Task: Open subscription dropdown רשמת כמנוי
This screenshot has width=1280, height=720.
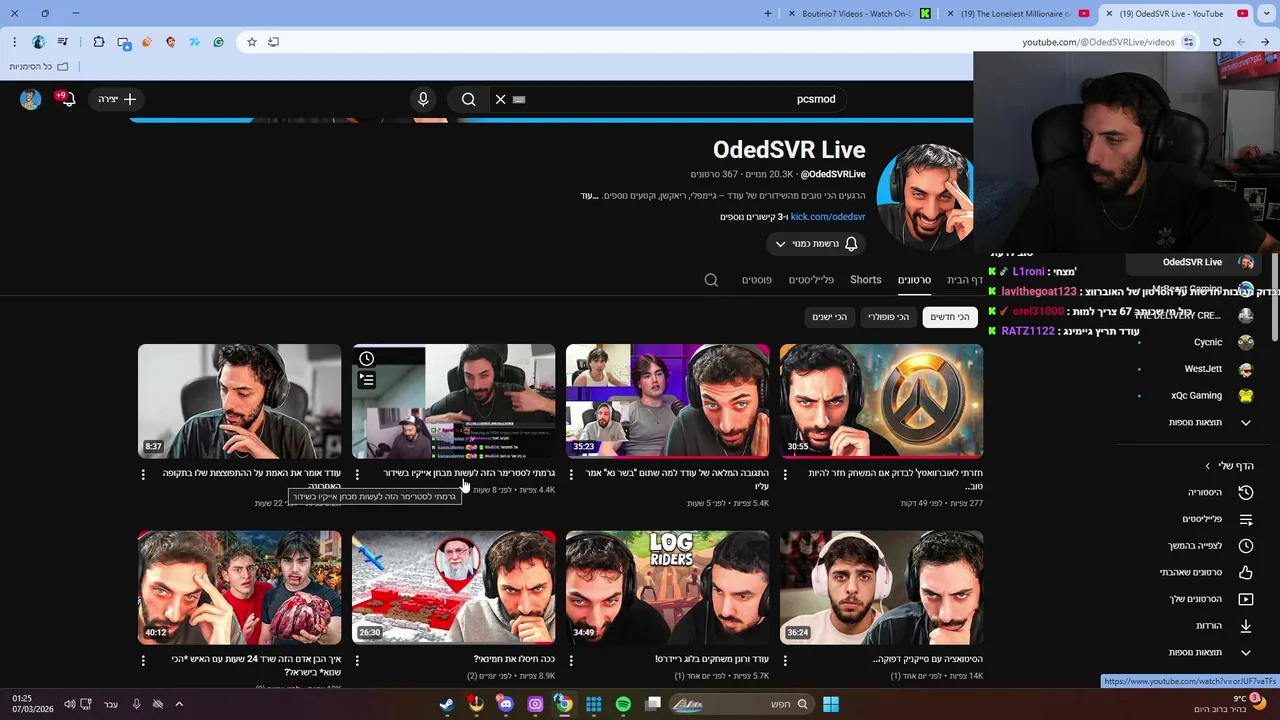Action: [817, 244]
